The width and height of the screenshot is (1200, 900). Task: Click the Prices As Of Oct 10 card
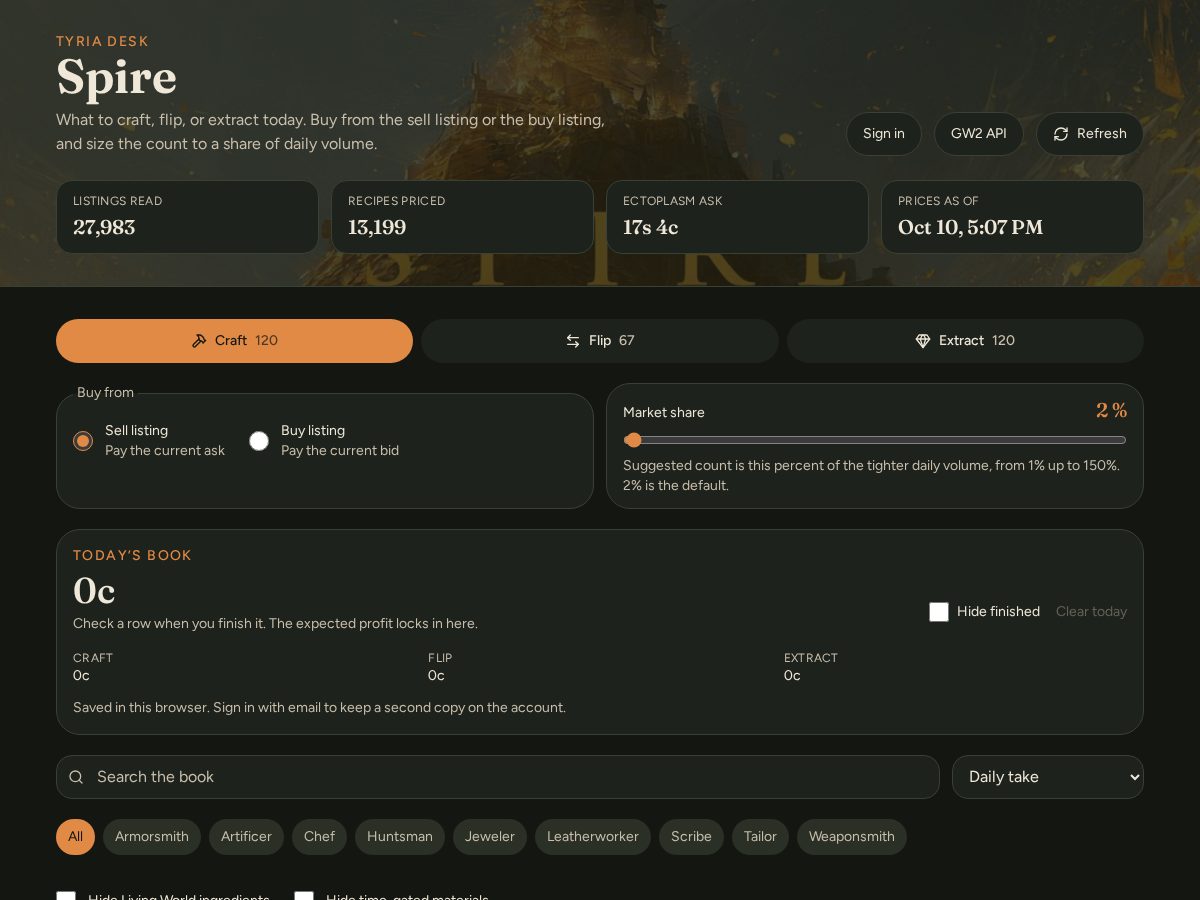point(1012,217)
